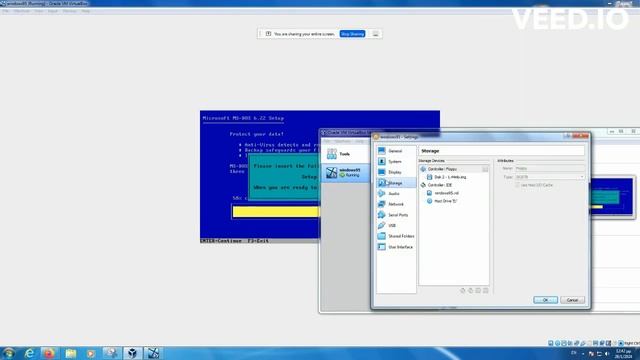The width and height of the screenshot is (640, 360).
Task: Click the system tray volume icon
Action: coord(607,353)
